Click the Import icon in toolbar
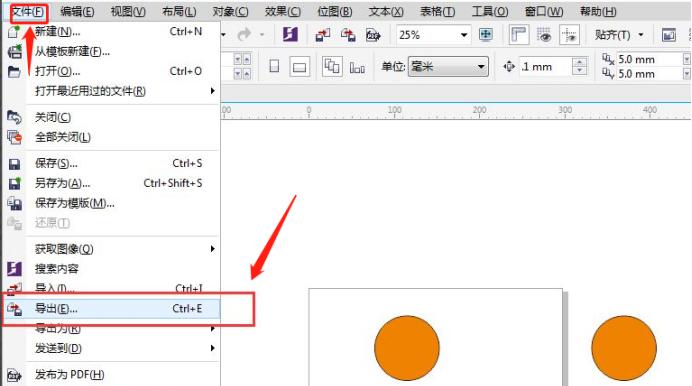The width and height of the screenshot is (692, 386). 323,35
